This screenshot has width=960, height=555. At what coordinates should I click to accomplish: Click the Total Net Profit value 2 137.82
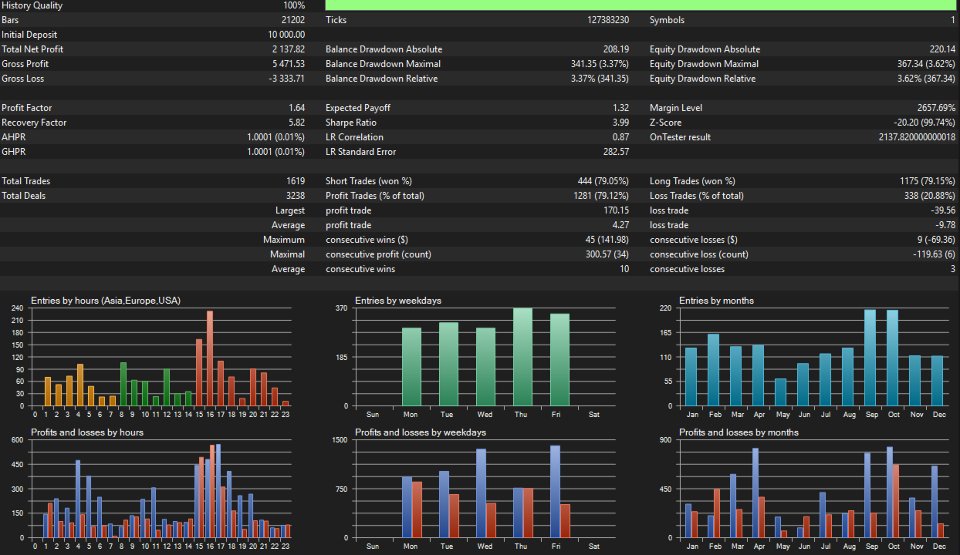pos(288,49)
